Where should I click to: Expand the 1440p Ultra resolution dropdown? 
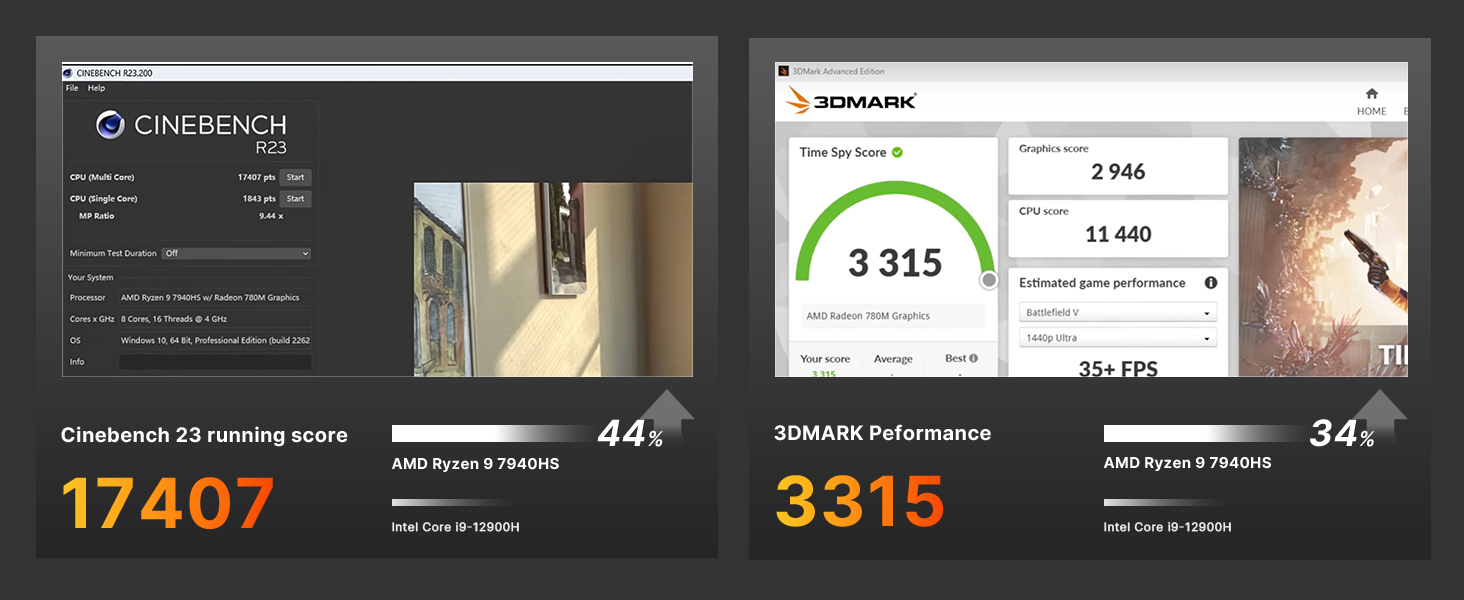[x=1118, y=338]
